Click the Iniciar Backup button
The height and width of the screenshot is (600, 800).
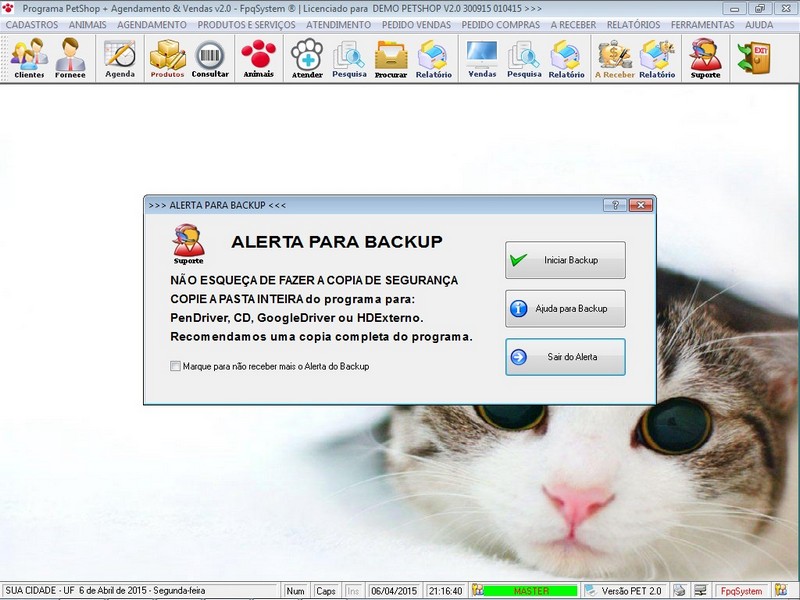click(565, 260)
